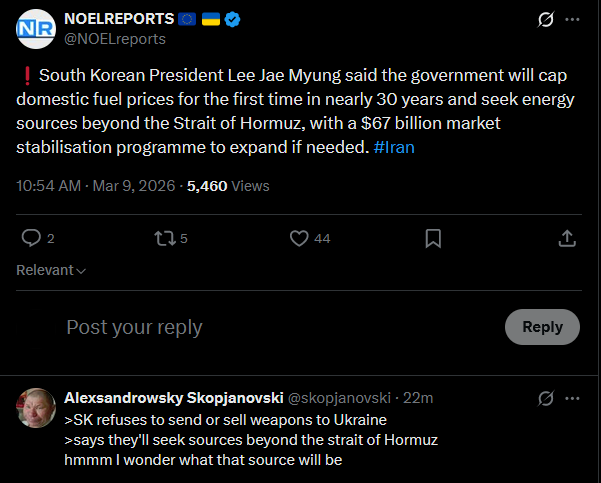Bookmark this NOELREPORTS post

(433, 238)
